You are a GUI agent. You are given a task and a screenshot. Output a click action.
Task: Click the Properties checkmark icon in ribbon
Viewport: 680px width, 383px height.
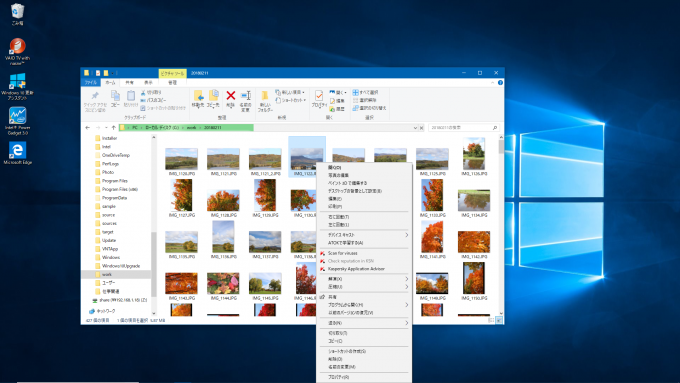click(x=319, y=96)
